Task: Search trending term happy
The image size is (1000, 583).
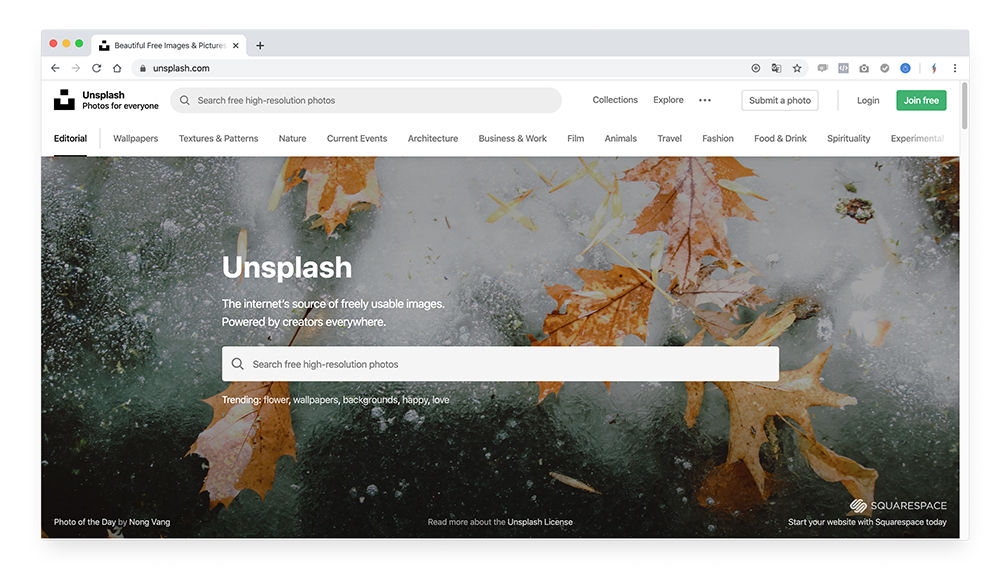Action: [416, 400]
